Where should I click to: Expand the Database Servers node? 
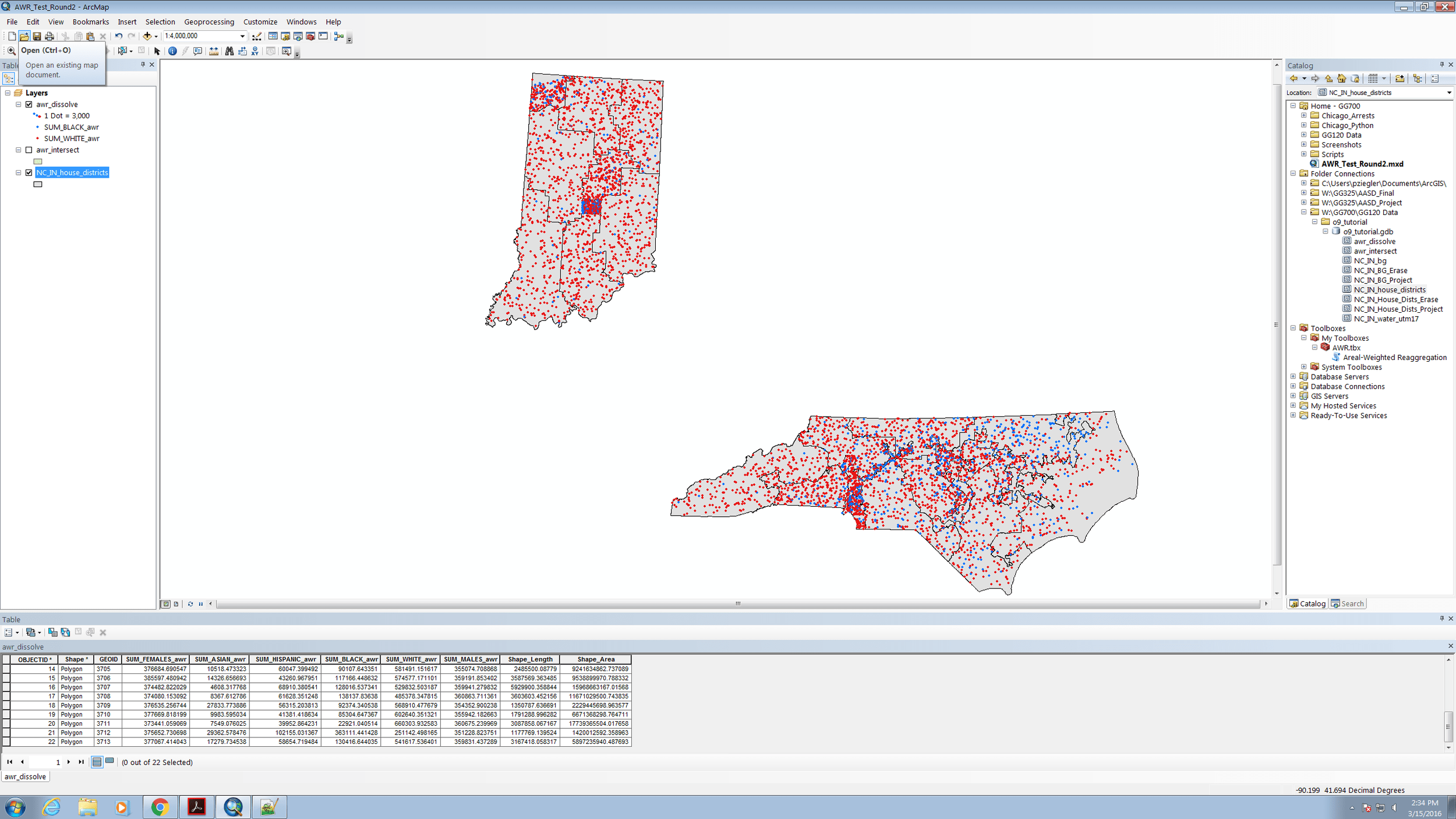1294,376
